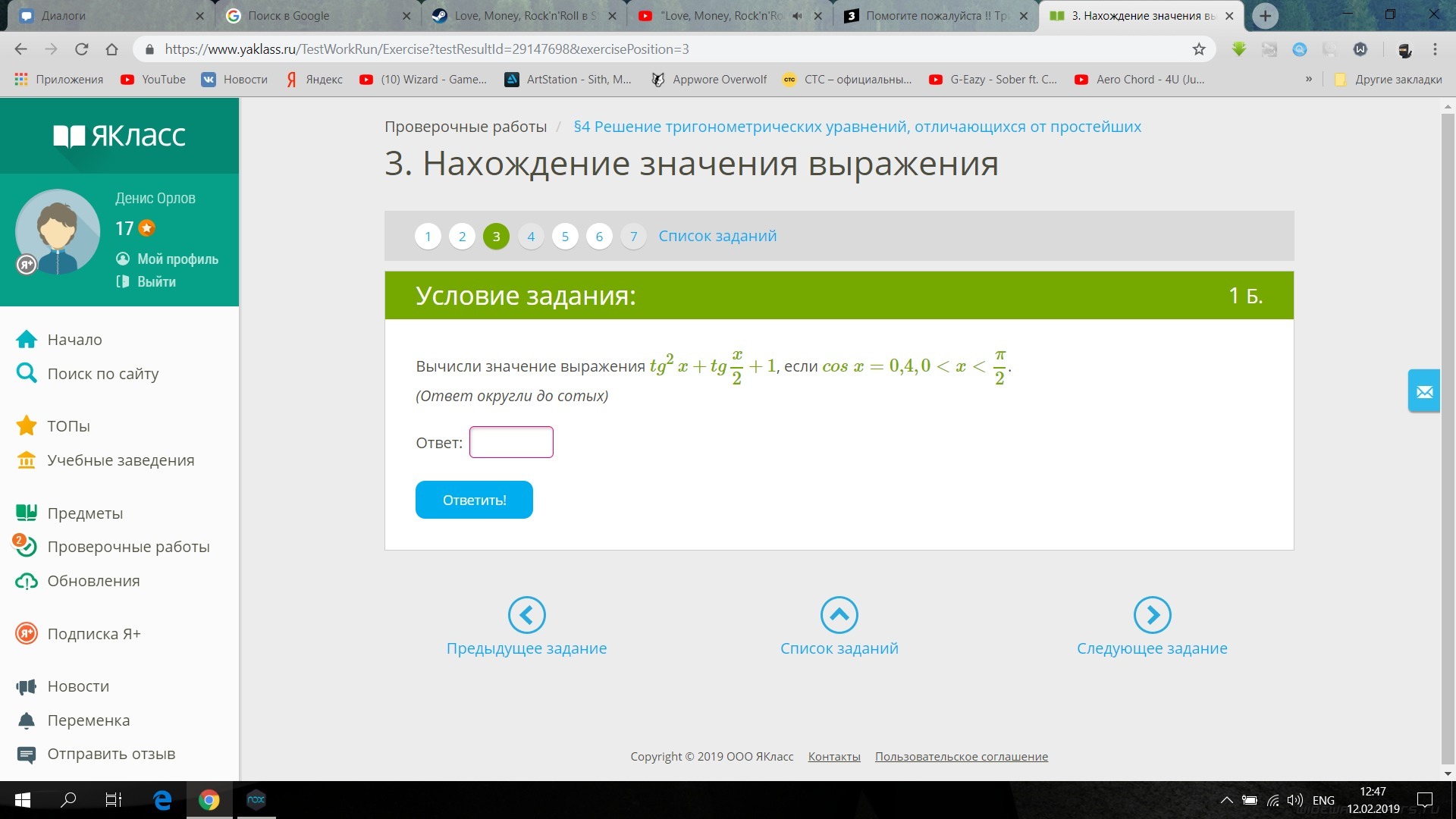Click the up-arrow task list icon

click(x=839, y=614)
